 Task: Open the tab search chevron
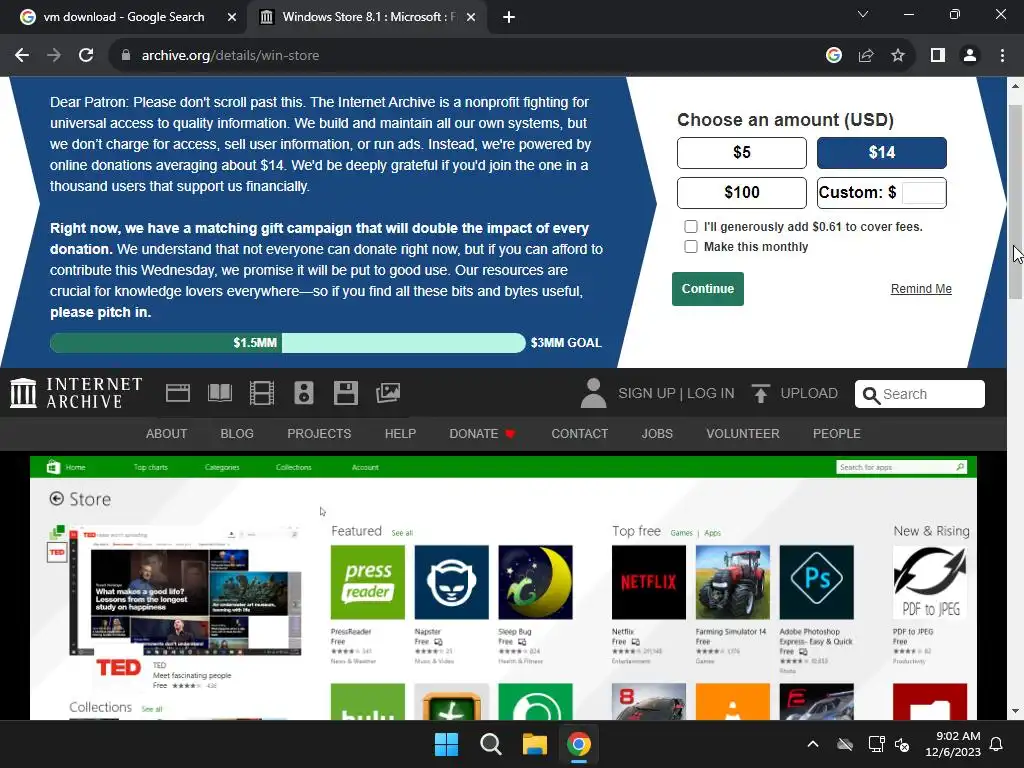click(863, 14)
